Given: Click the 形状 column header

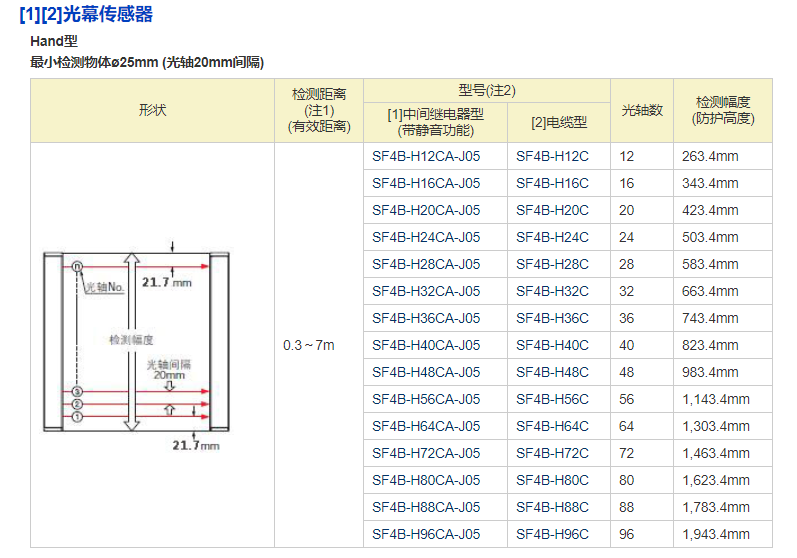Looking at the screenshot, I should tap(153, 110).
